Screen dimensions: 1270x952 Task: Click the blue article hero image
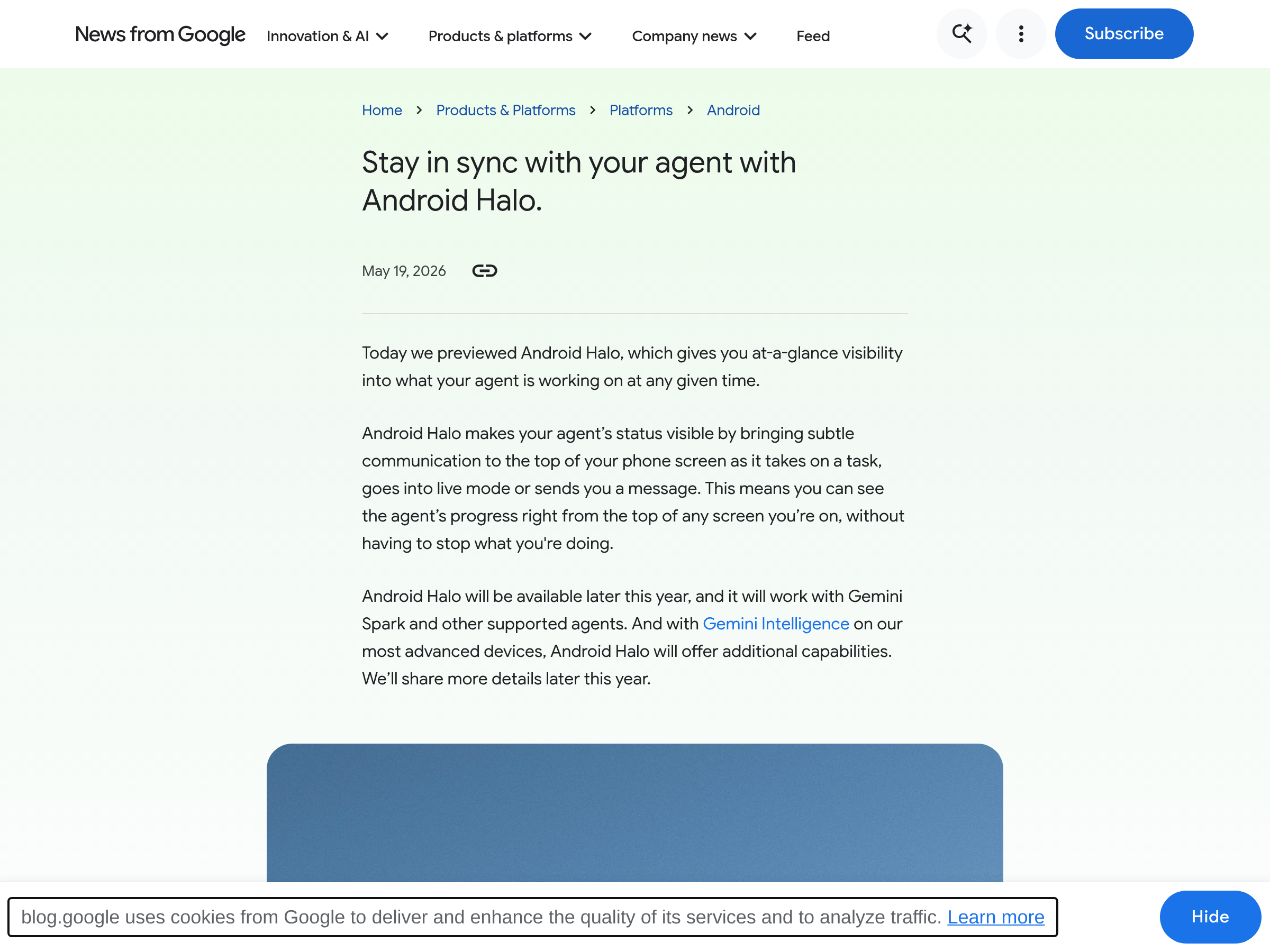point(635,813)
